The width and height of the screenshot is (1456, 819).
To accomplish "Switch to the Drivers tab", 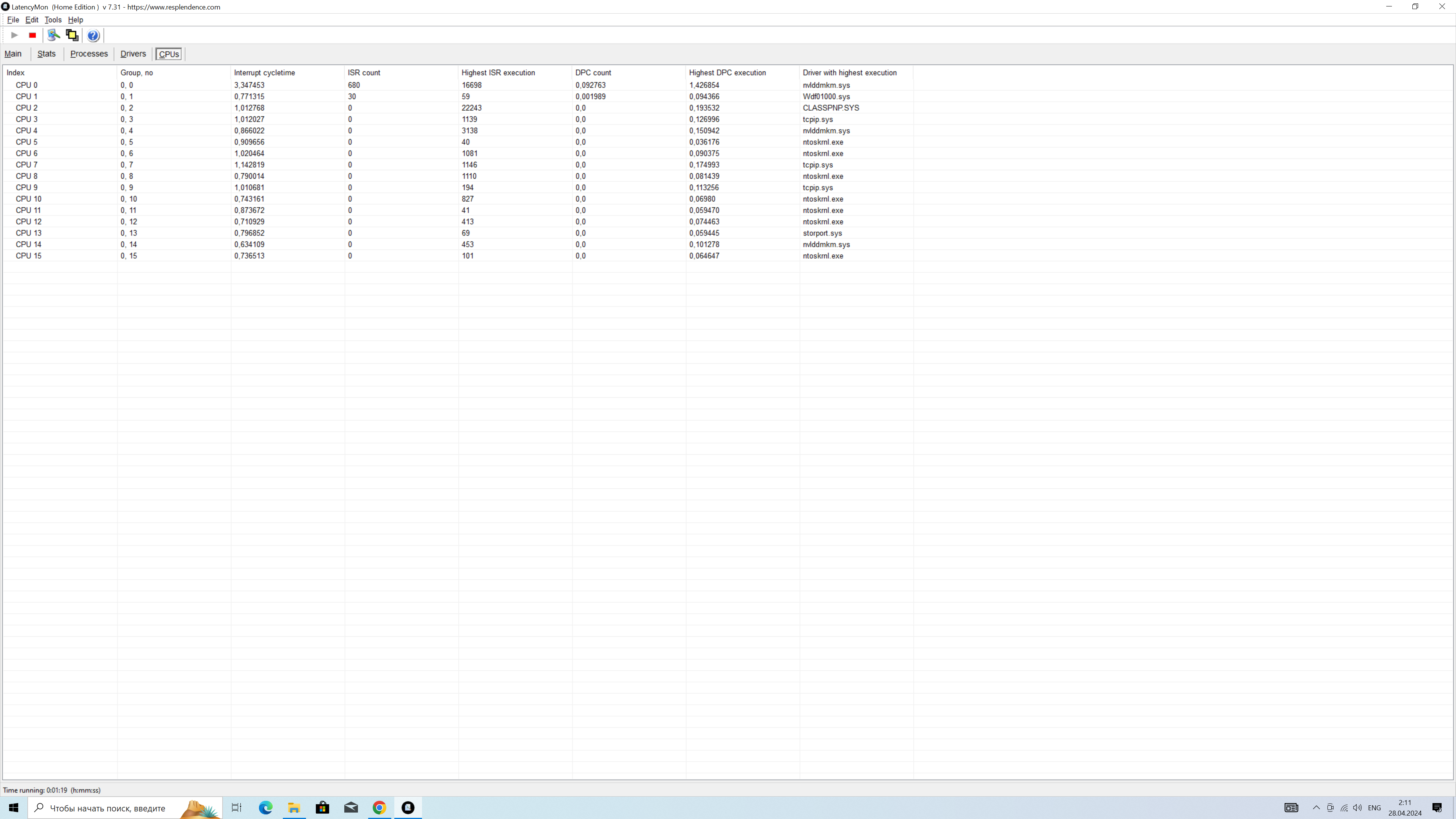I will [133, 54].
